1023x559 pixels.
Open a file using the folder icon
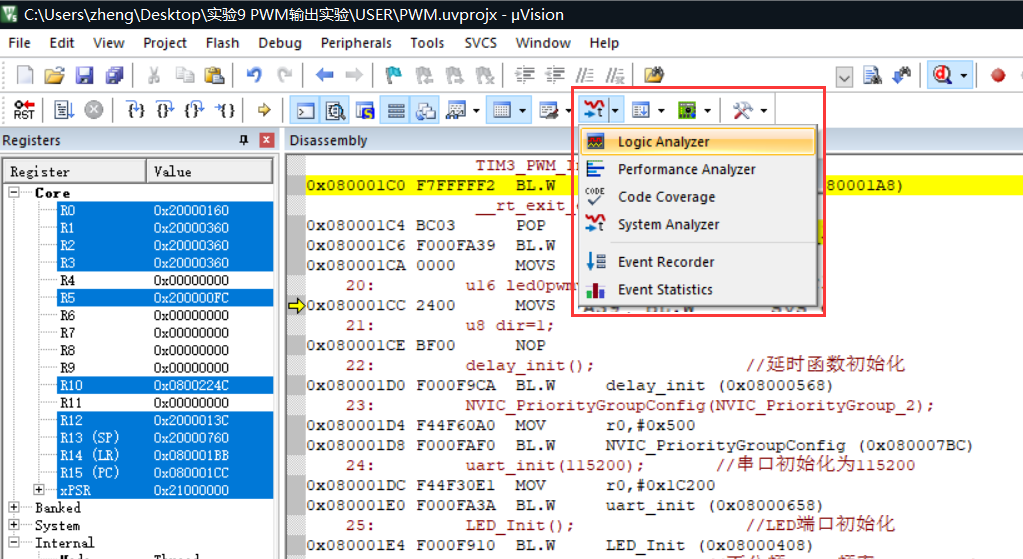[54, 76]
